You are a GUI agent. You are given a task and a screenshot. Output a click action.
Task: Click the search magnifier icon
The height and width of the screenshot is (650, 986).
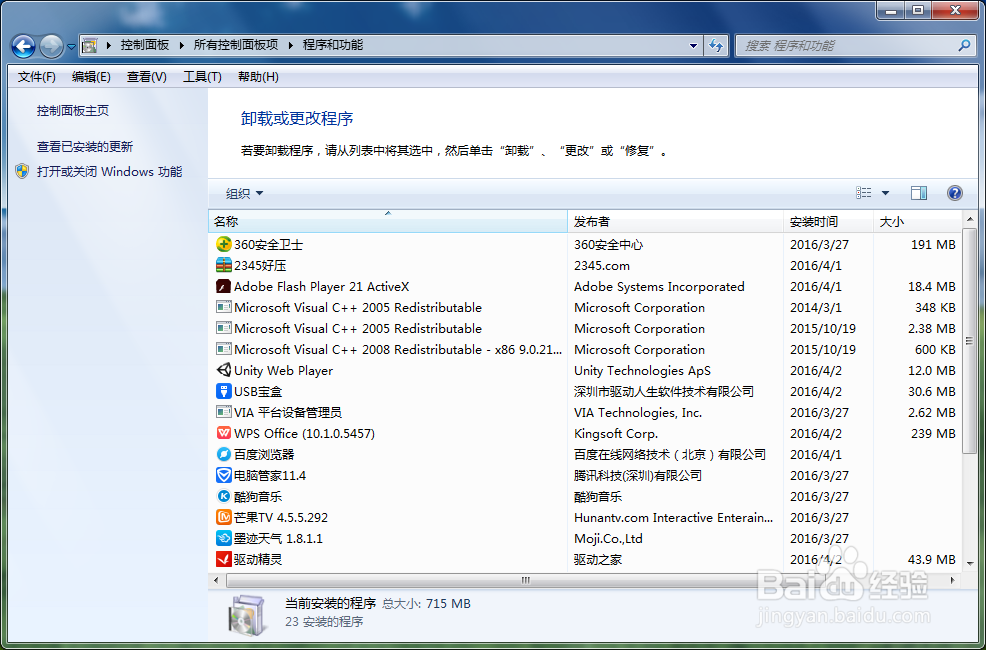[964, 45]
